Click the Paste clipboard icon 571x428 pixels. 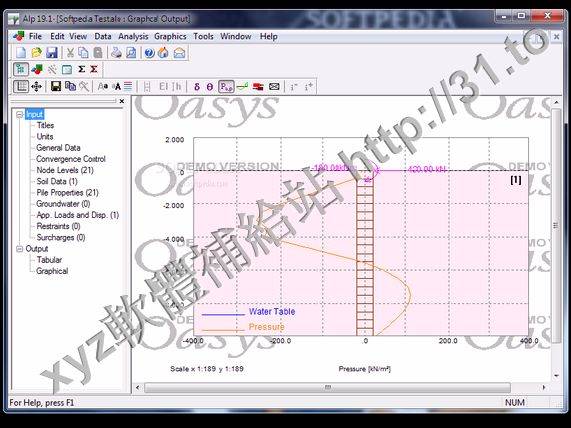pos(98,53)
